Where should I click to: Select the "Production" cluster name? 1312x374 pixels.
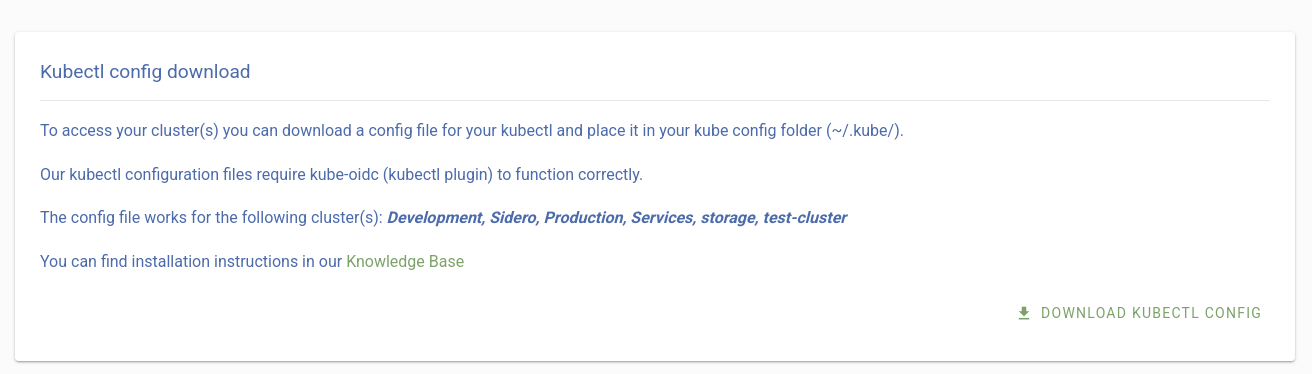click(585, 218)
